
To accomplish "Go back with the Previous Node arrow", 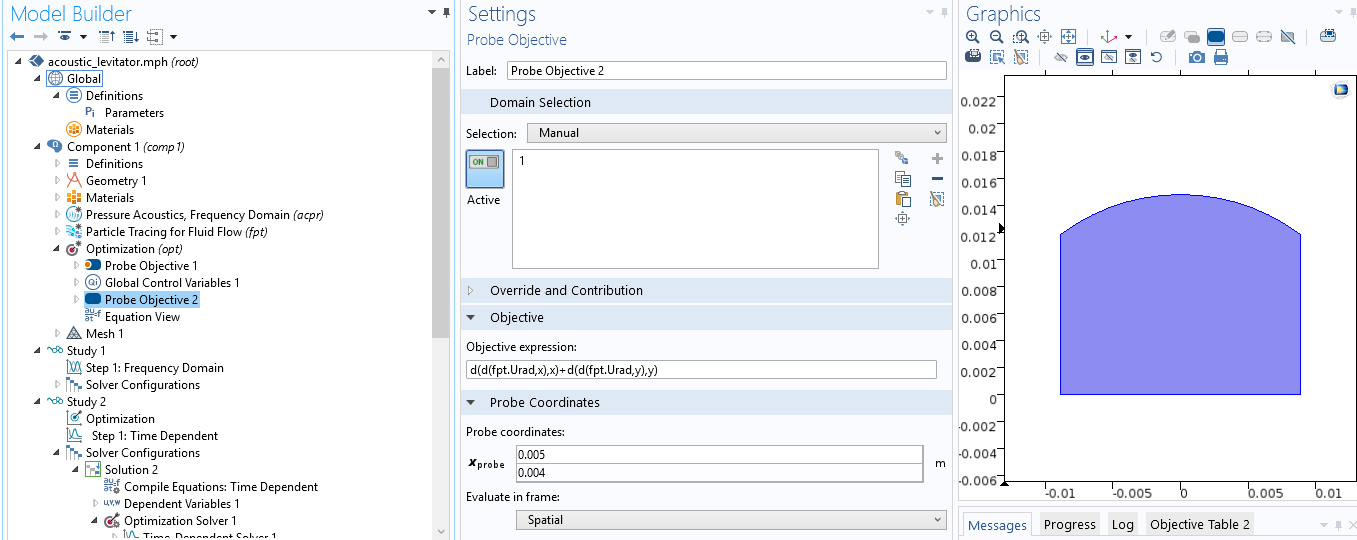I will (x=17, y=37).
